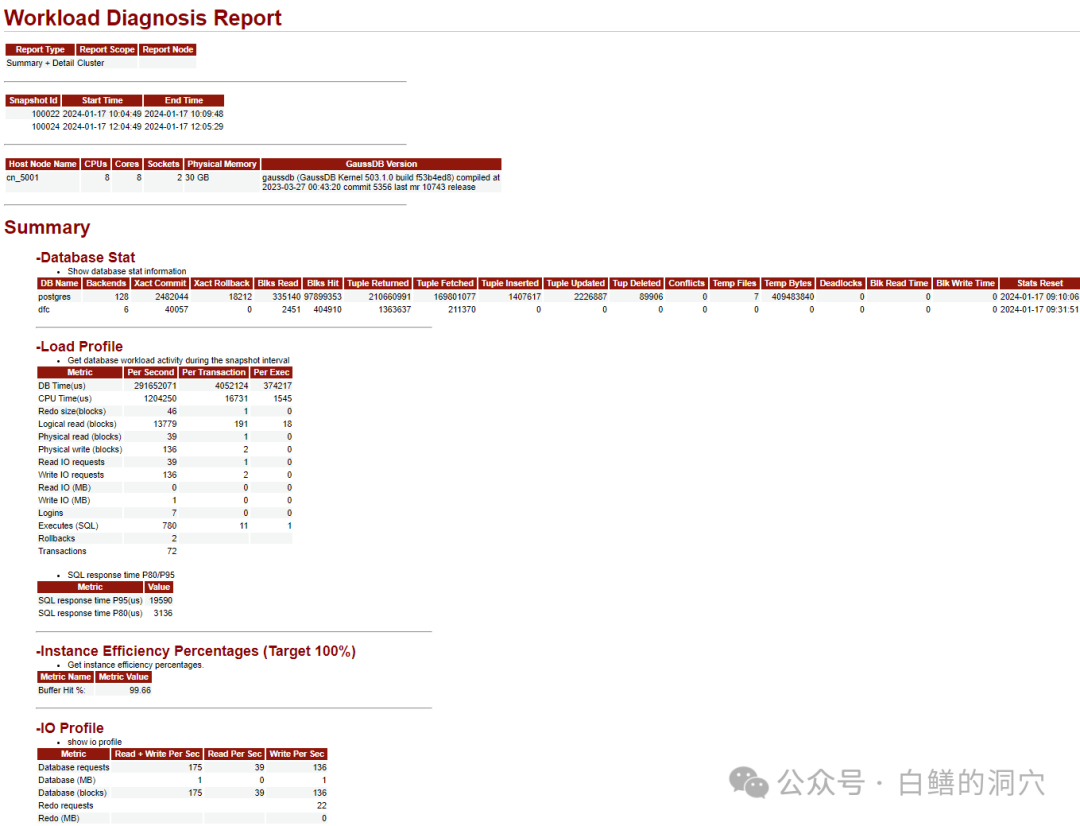
Task: Click the Blk Write Time column header
Action: [x=966, y=283]
